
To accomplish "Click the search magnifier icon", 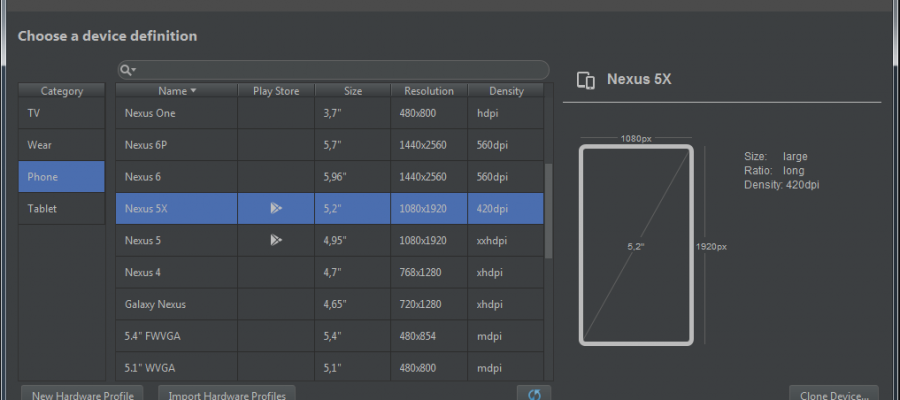I will pos(126,70).
